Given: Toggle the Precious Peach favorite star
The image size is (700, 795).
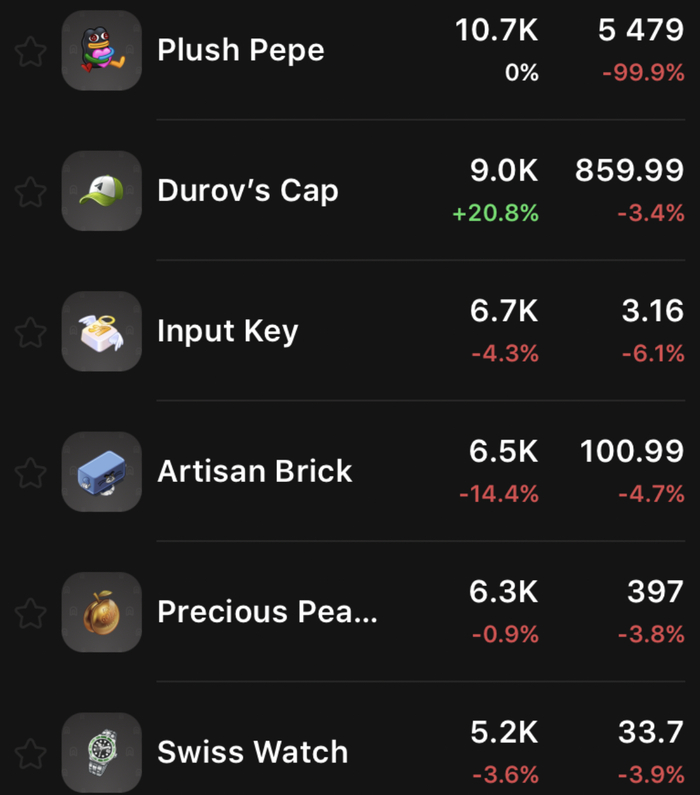Looking at the screenshot, I should 31,612.
